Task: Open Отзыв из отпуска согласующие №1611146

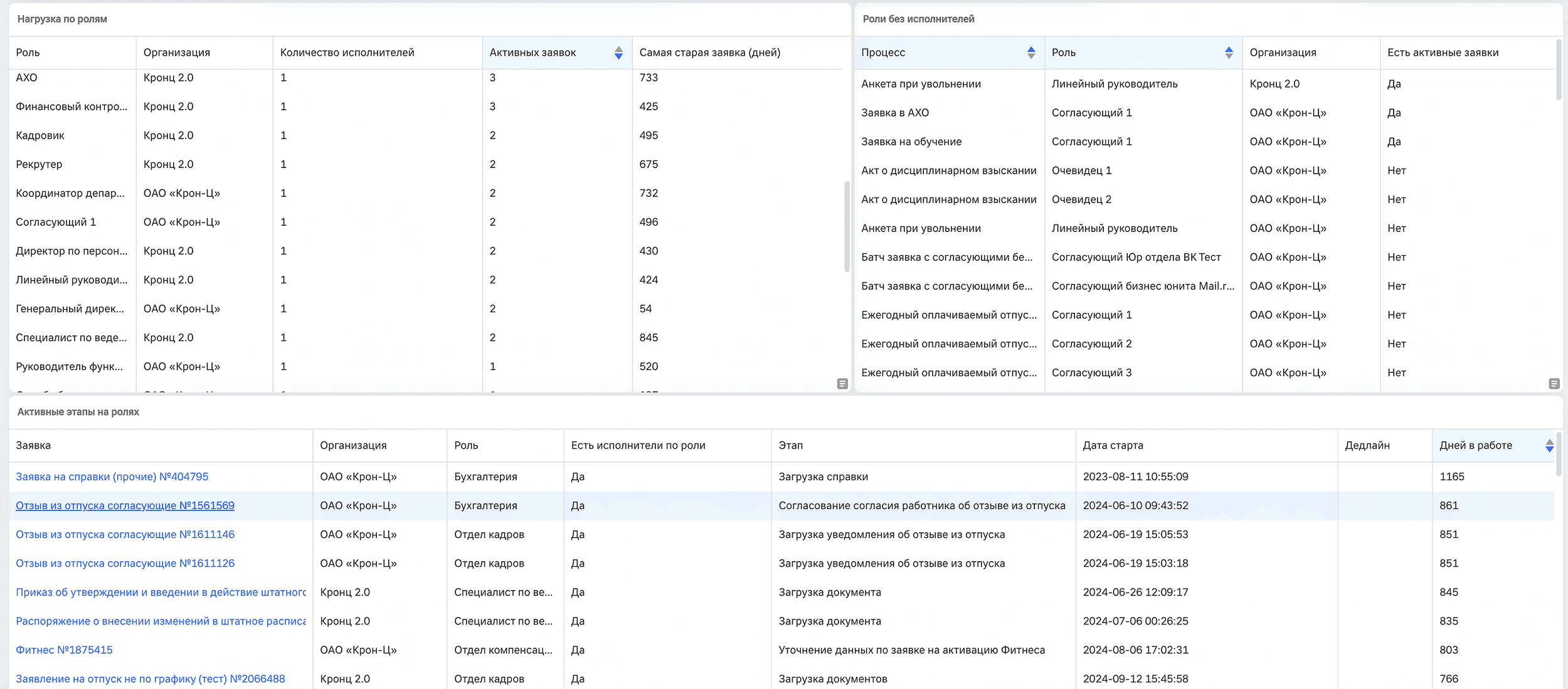Action: point(125,535)
